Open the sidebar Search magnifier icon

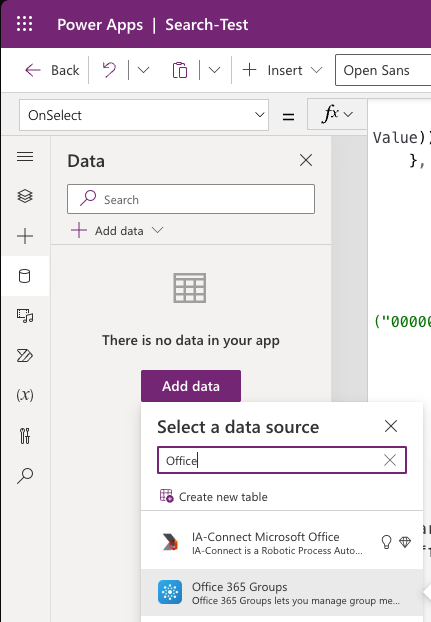click(25, 476)
